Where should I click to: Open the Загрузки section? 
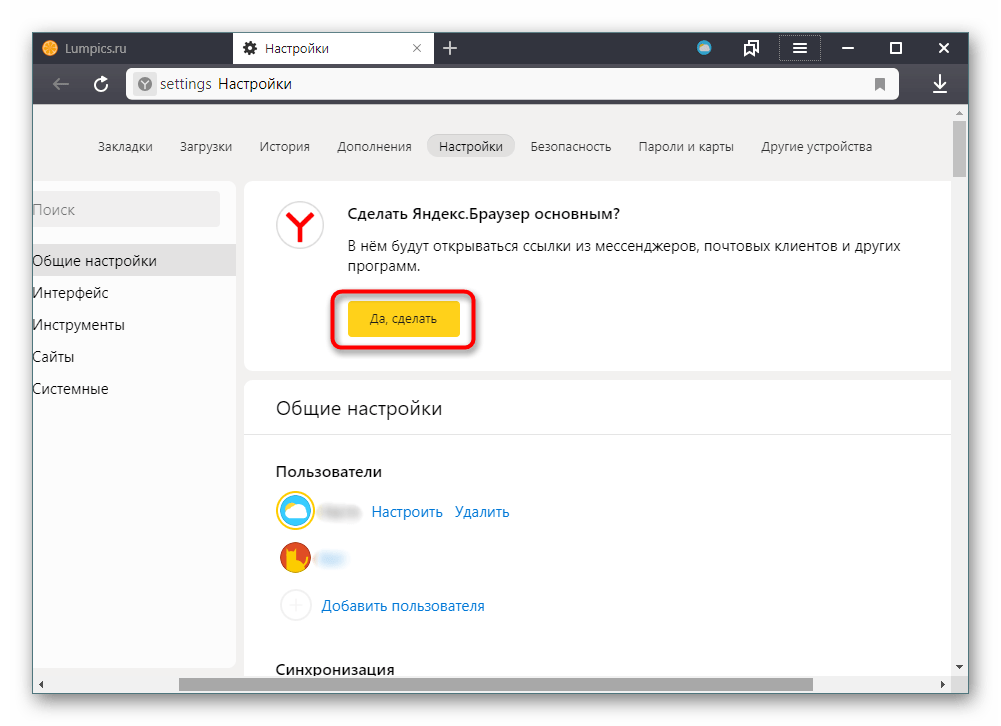206,147
